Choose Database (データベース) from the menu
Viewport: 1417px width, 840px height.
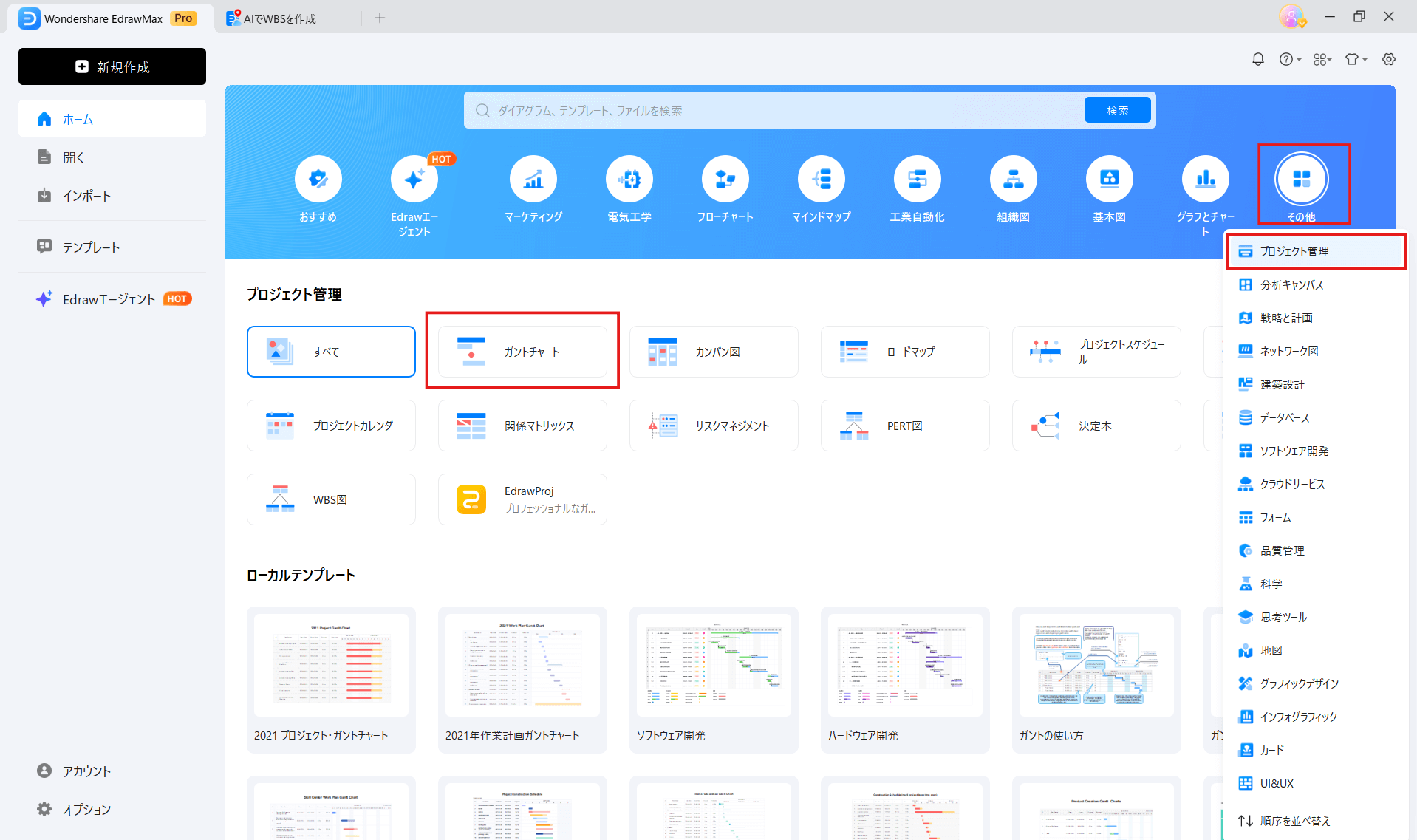(x=1284, y=418)
